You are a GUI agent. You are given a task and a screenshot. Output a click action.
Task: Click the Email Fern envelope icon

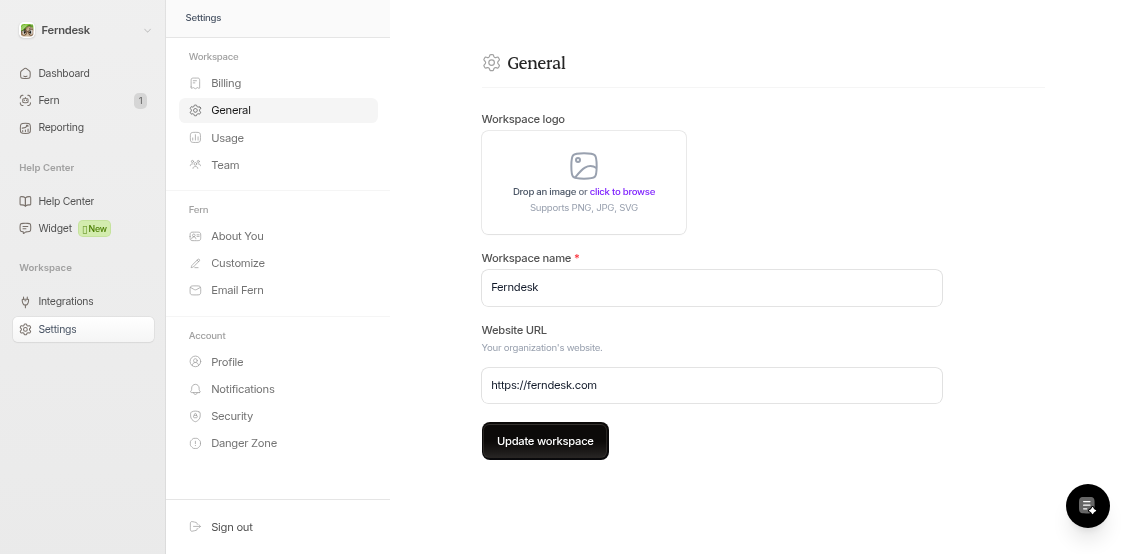pos(195,290)
